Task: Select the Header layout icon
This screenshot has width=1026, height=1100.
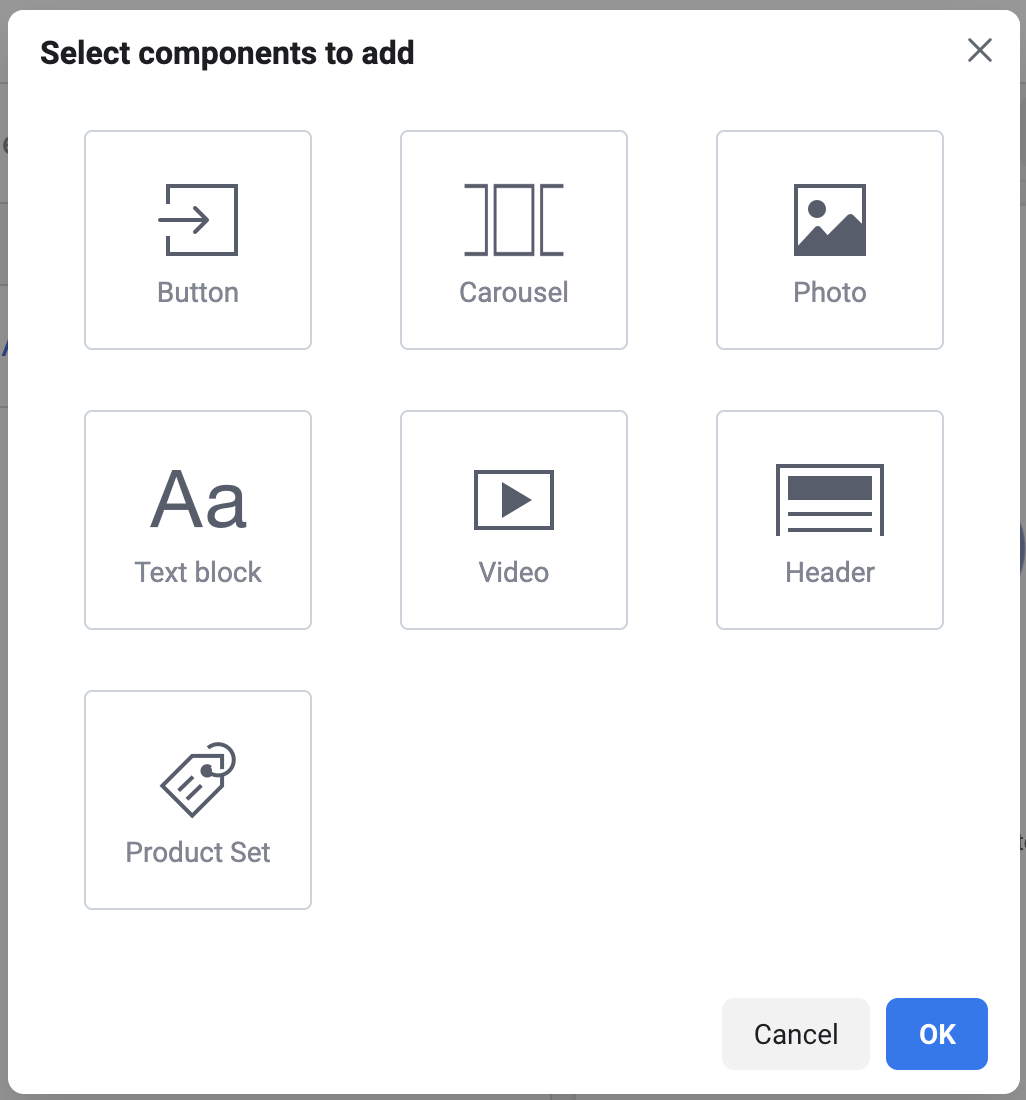Action: pyautogui.click(x=830, y=500)
